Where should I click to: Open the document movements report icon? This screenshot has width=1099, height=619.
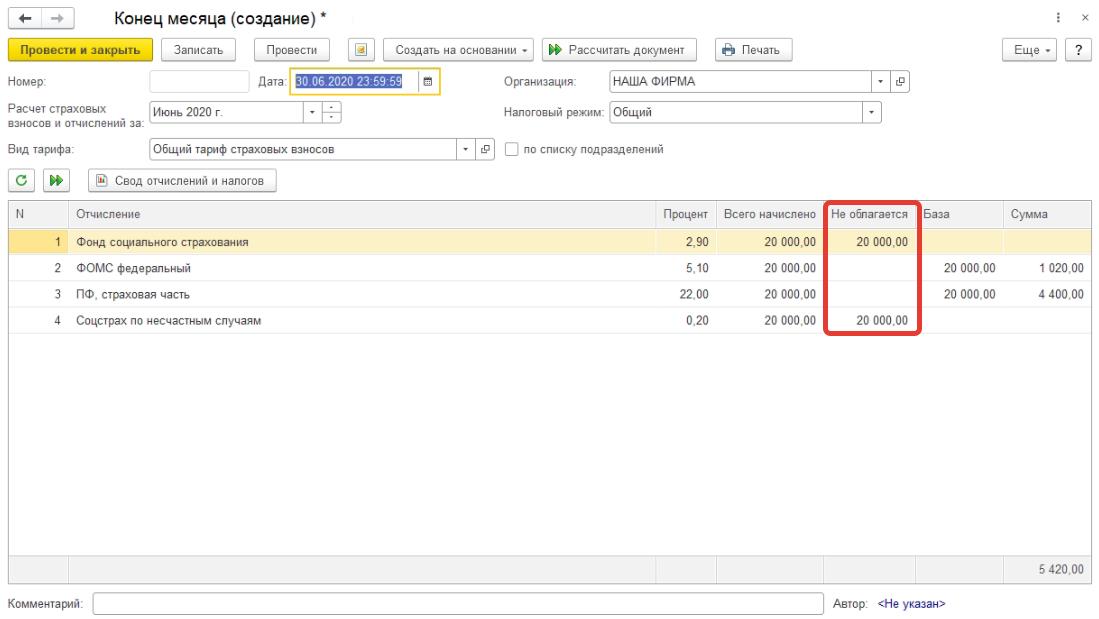pyautogui.click(x=360, y=50)
